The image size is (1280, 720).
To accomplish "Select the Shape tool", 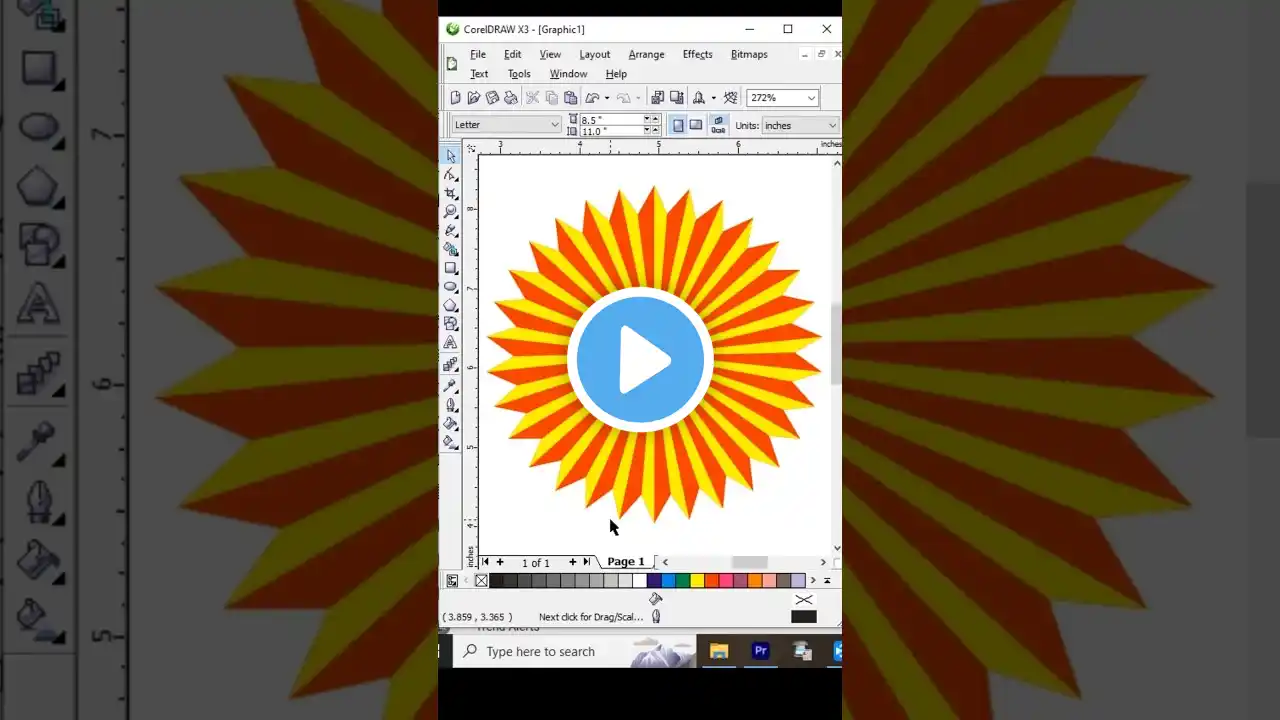I will (x=451, y=175).
